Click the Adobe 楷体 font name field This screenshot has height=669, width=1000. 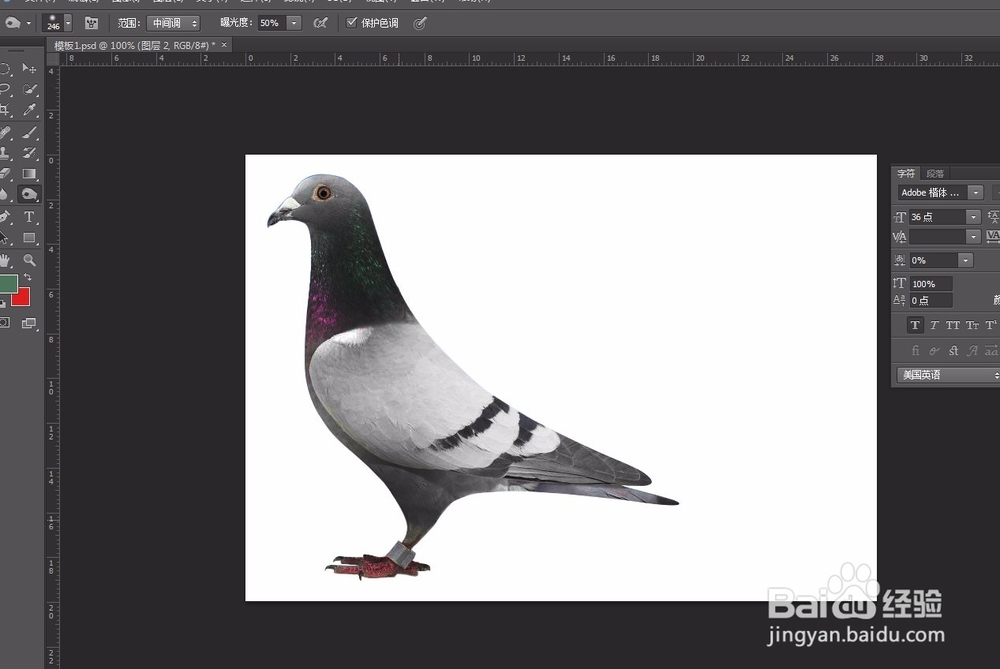pos(933,193)
